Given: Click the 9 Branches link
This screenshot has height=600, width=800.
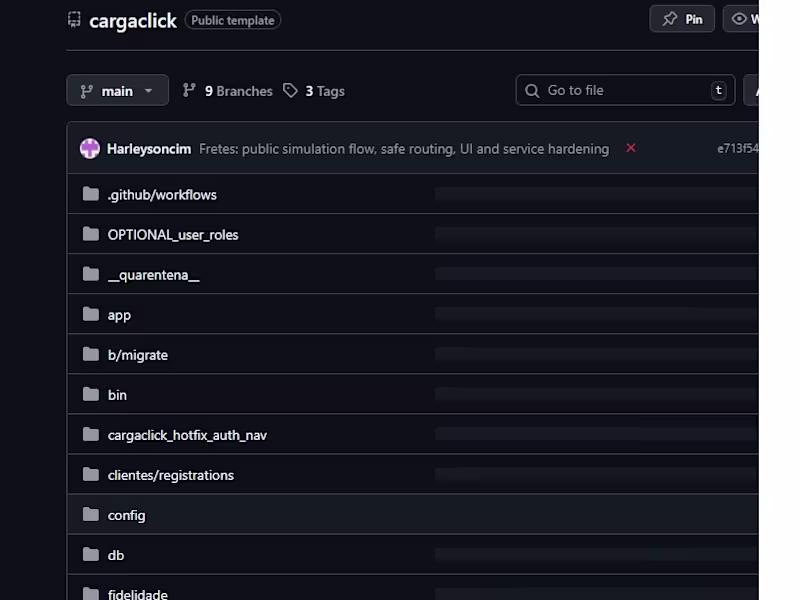Looking at the screenshot, I should coord(236,90).
